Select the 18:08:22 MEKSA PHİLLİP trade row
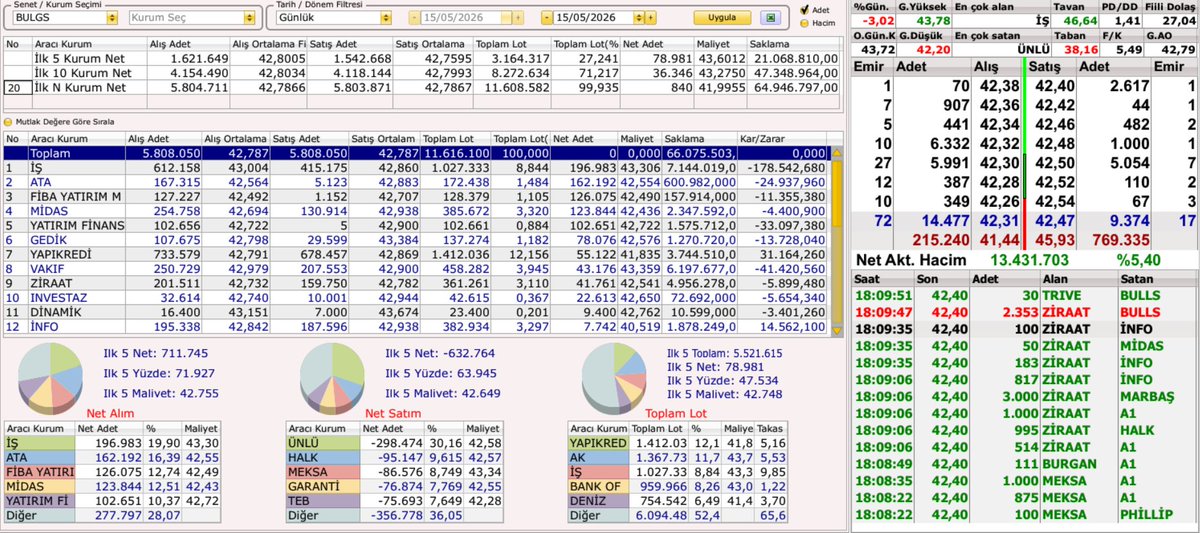Image resolution: width=1200 pixels, height=533 pixels. click(1024, 514)
